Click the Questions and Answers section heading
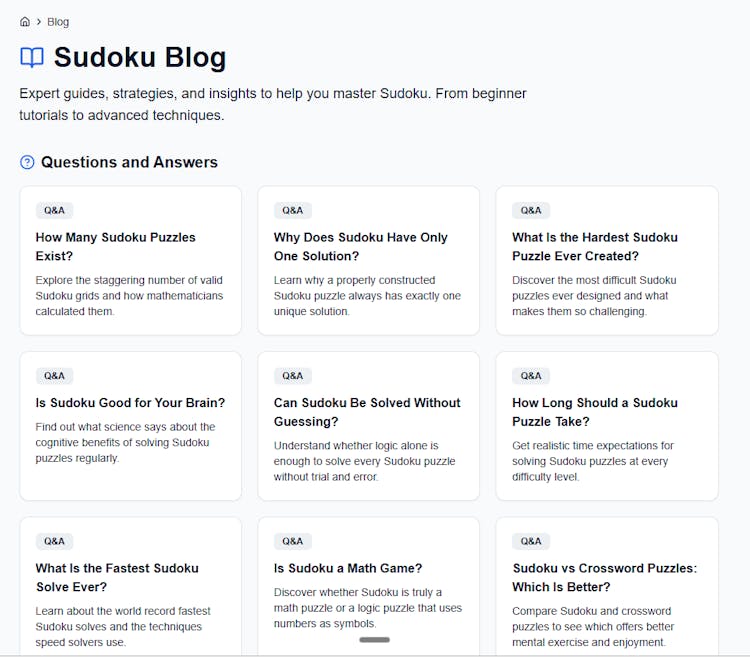This screenshot has width=750, height=657. pos(129,162)
